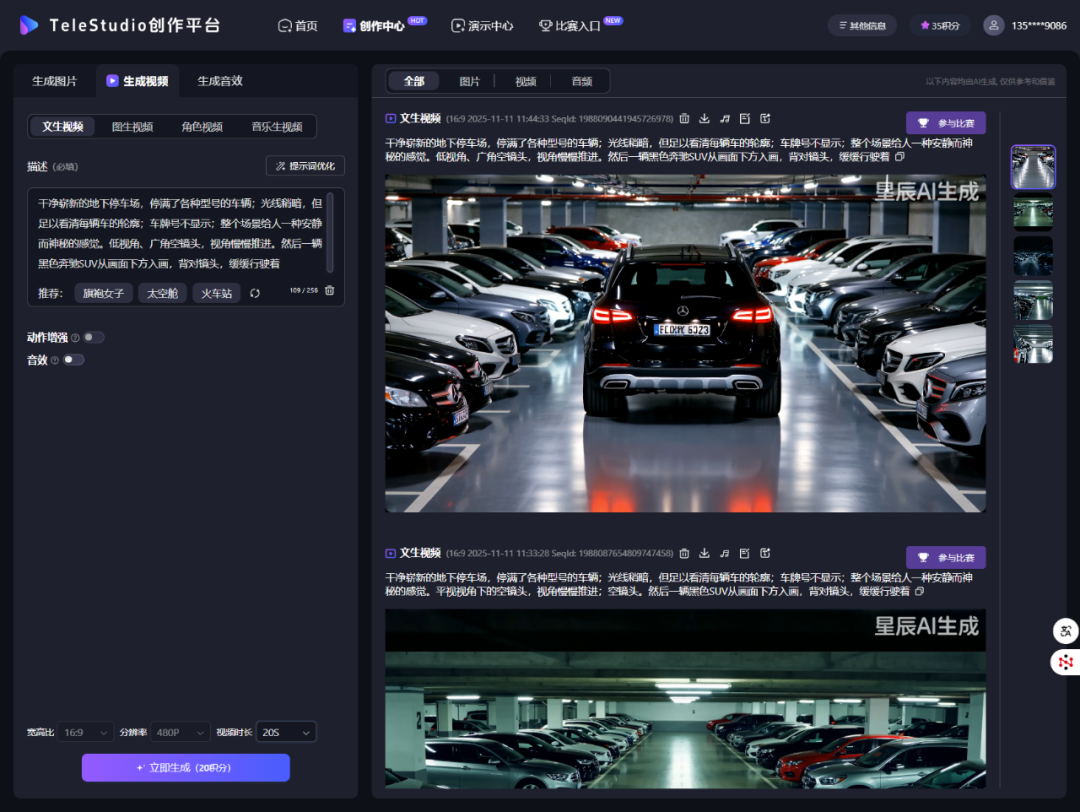
Task: Open the 宽高比 16:9 dropdown
Action: [86, 733]
